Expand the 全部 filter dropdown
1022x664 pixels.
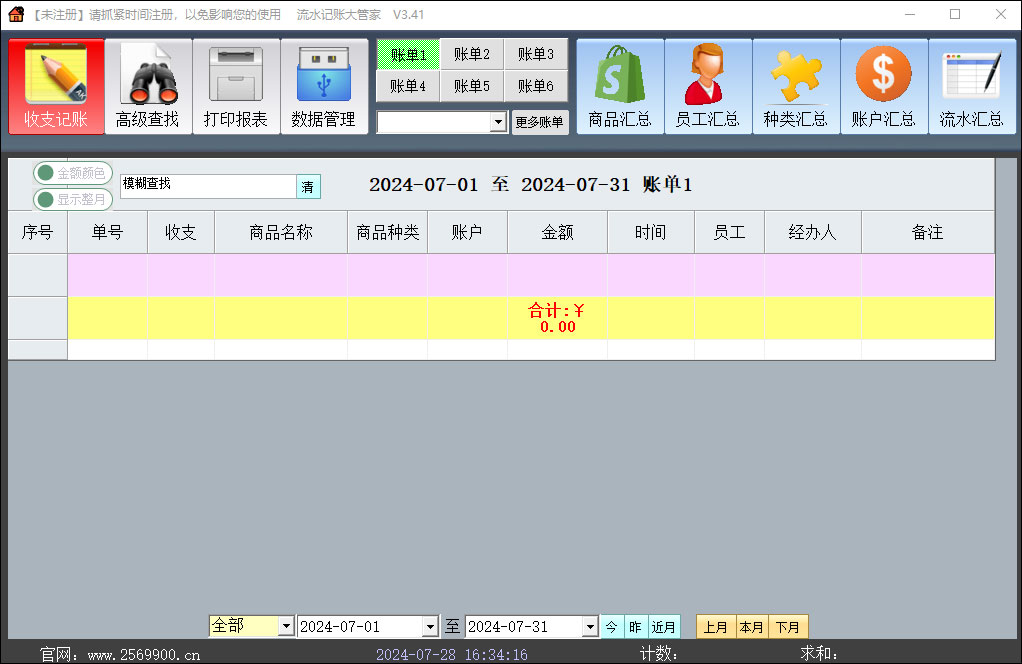pyautogui.click(x=286, y=626)
